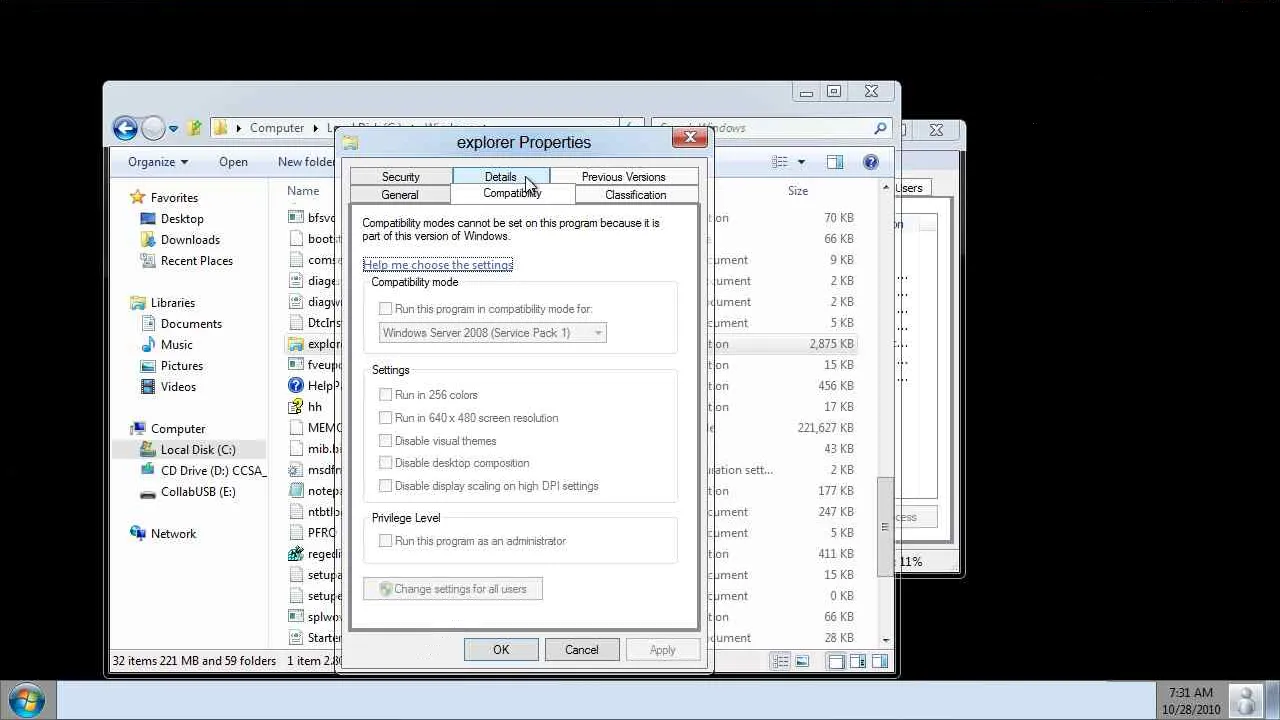Viewport: 1280px width, 720px height.
Task: Click the regedit file icon in the list
Action: [295, 554]
